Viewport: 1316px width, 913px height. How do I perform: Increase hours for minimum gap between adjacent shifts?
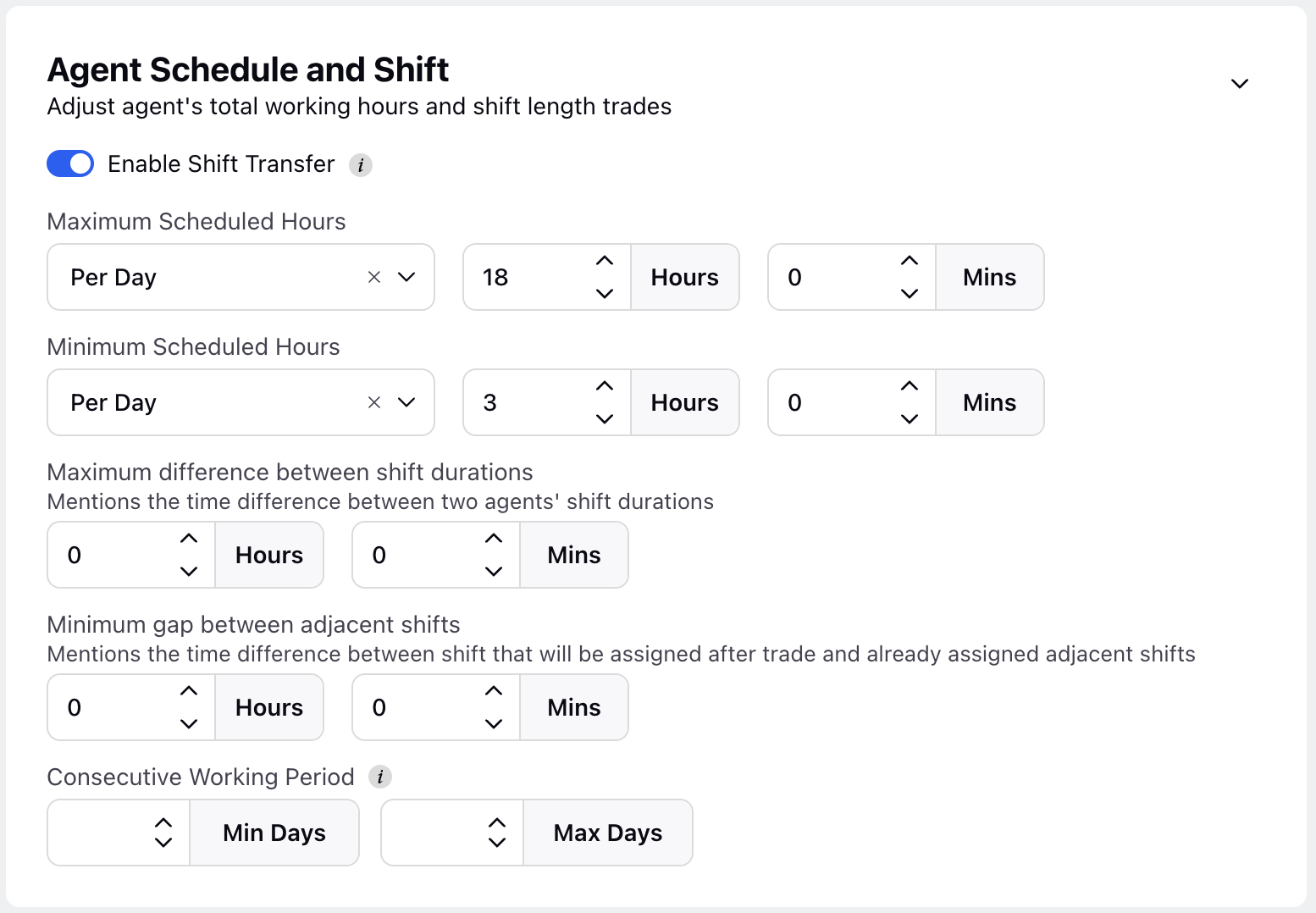tap(189, 691)
